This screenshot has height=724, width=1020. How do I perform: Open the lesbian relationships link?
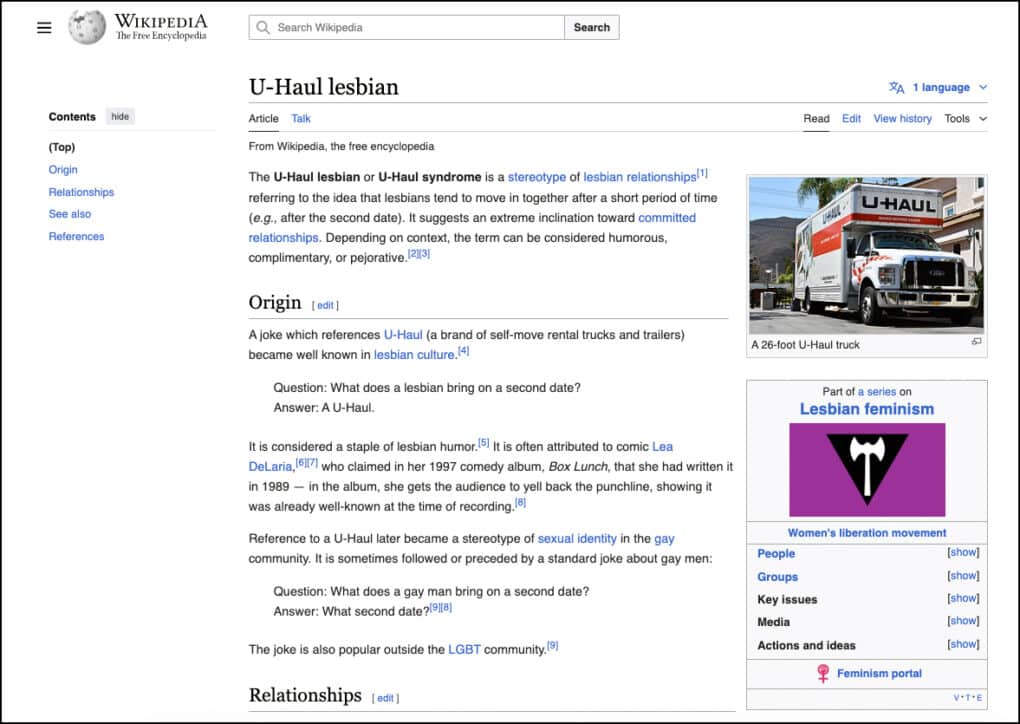[639, 177]
